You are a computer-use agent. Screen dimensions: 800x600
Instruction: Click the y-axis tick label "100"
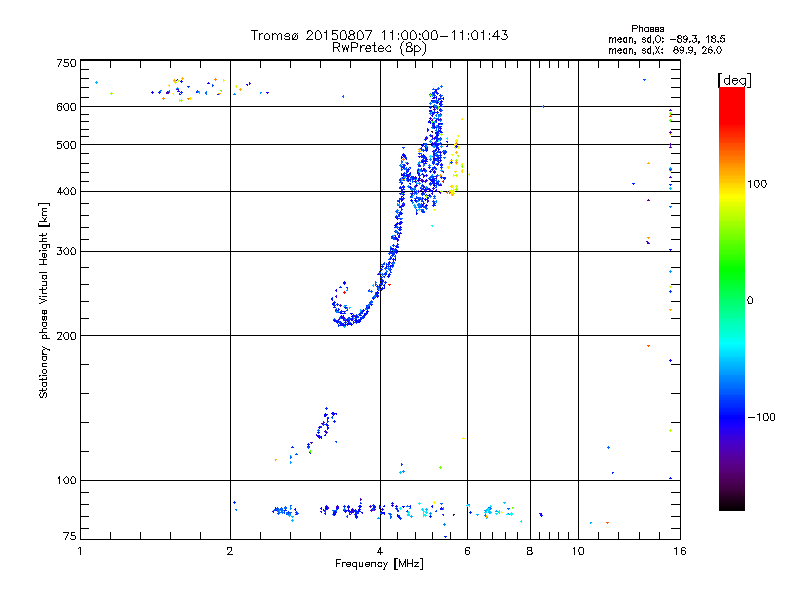pos(66,480)
